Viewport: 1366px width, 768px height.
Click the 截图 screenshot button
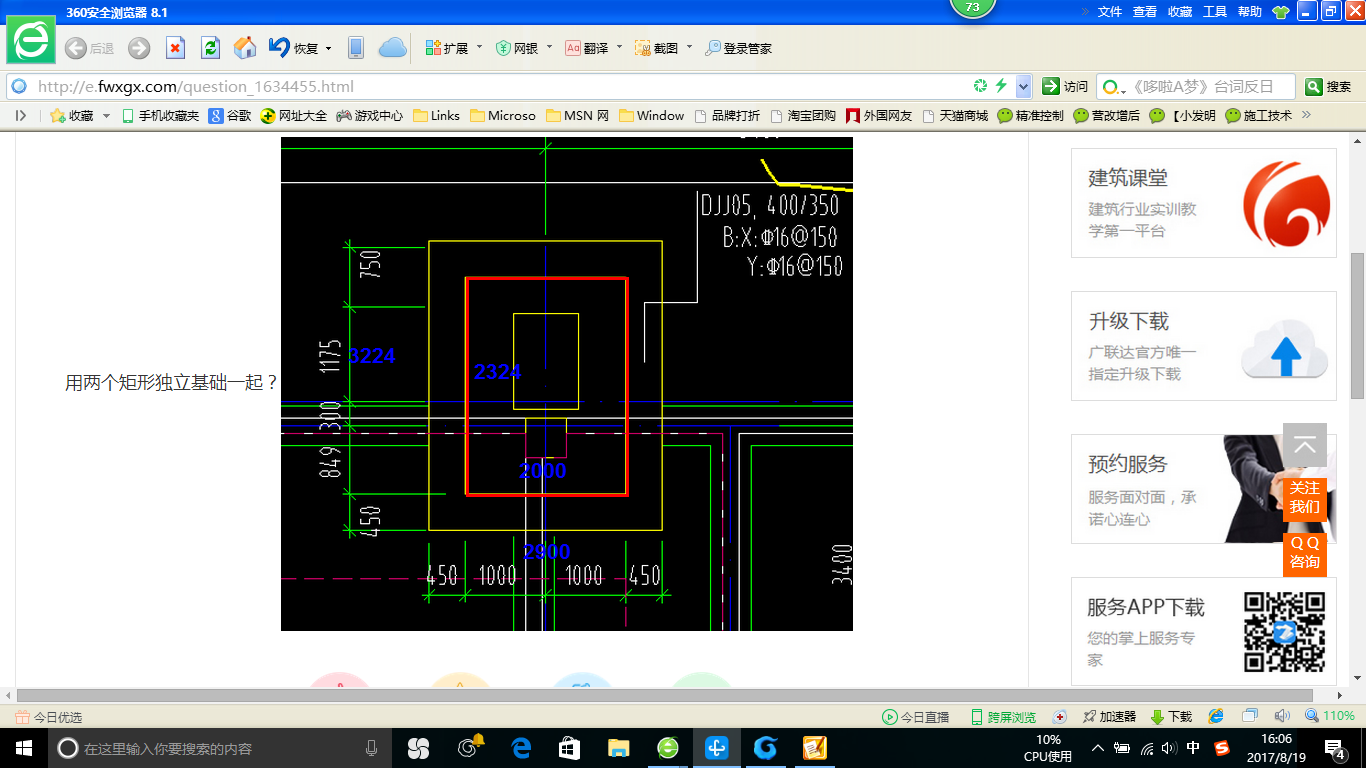coord(657,48)
